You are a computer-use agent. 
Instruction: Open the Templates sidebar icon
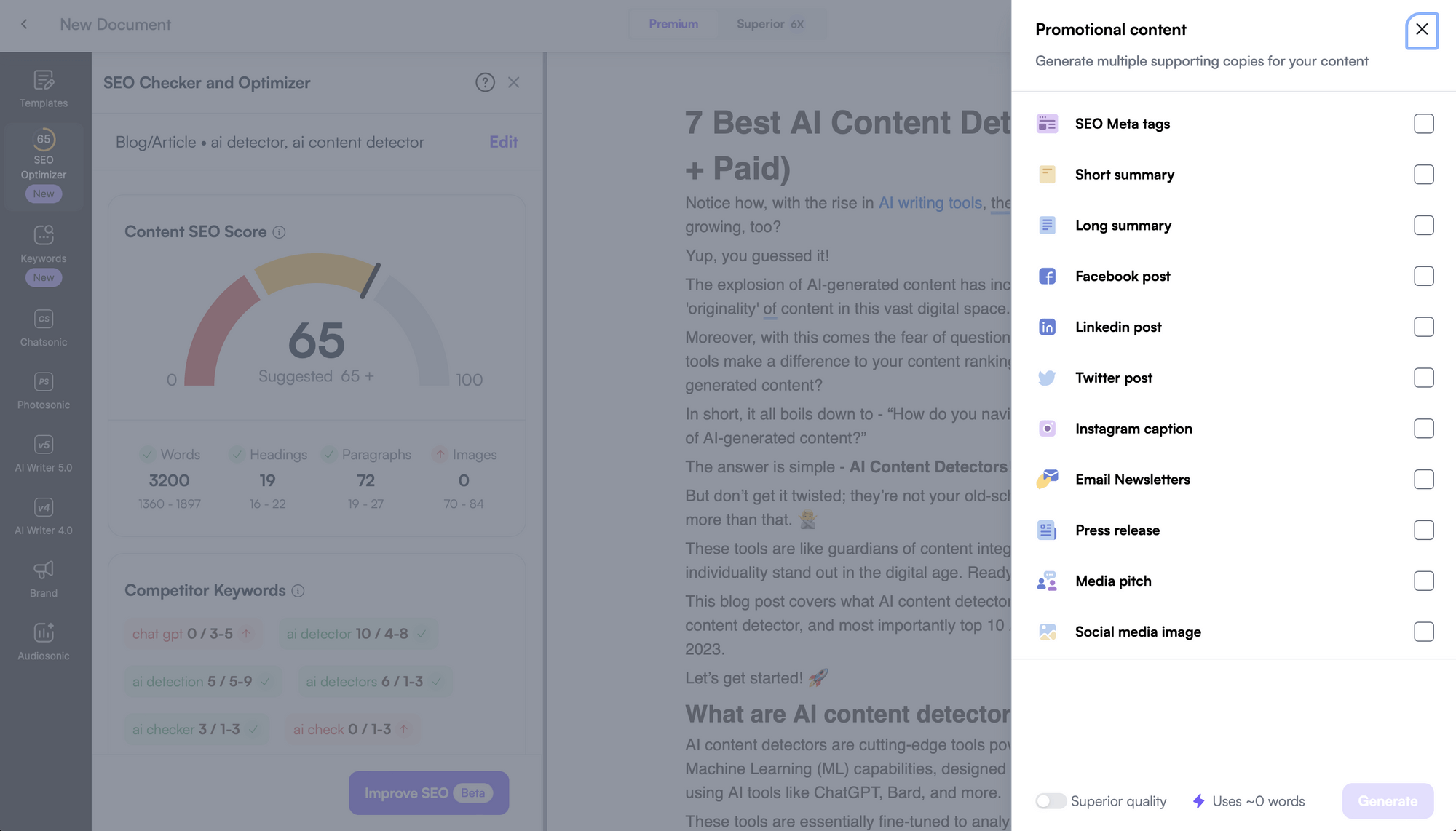pyautogui.click(x=44, y=89)
